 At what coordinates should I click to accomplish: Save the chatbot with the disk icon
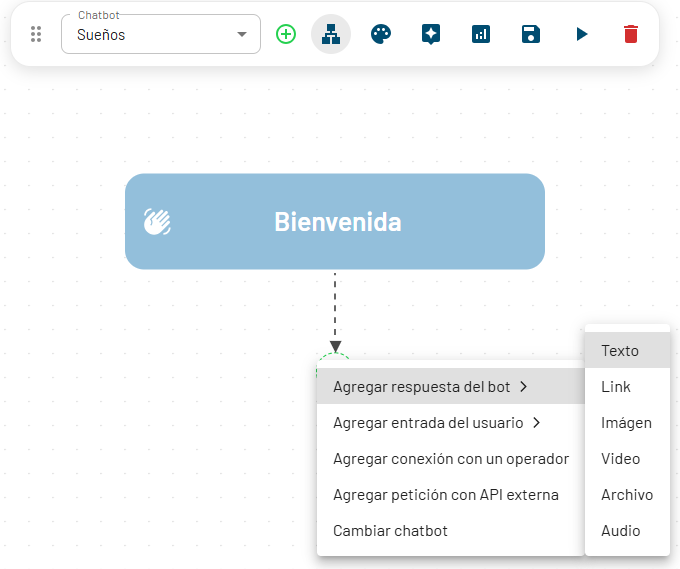click(x=531, y=34)
